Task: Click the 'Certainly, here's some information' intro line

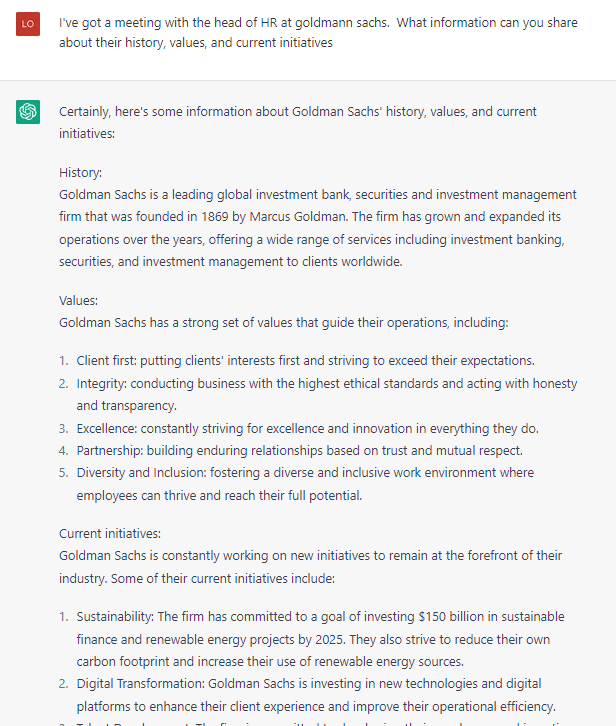Action: point(297,123)
